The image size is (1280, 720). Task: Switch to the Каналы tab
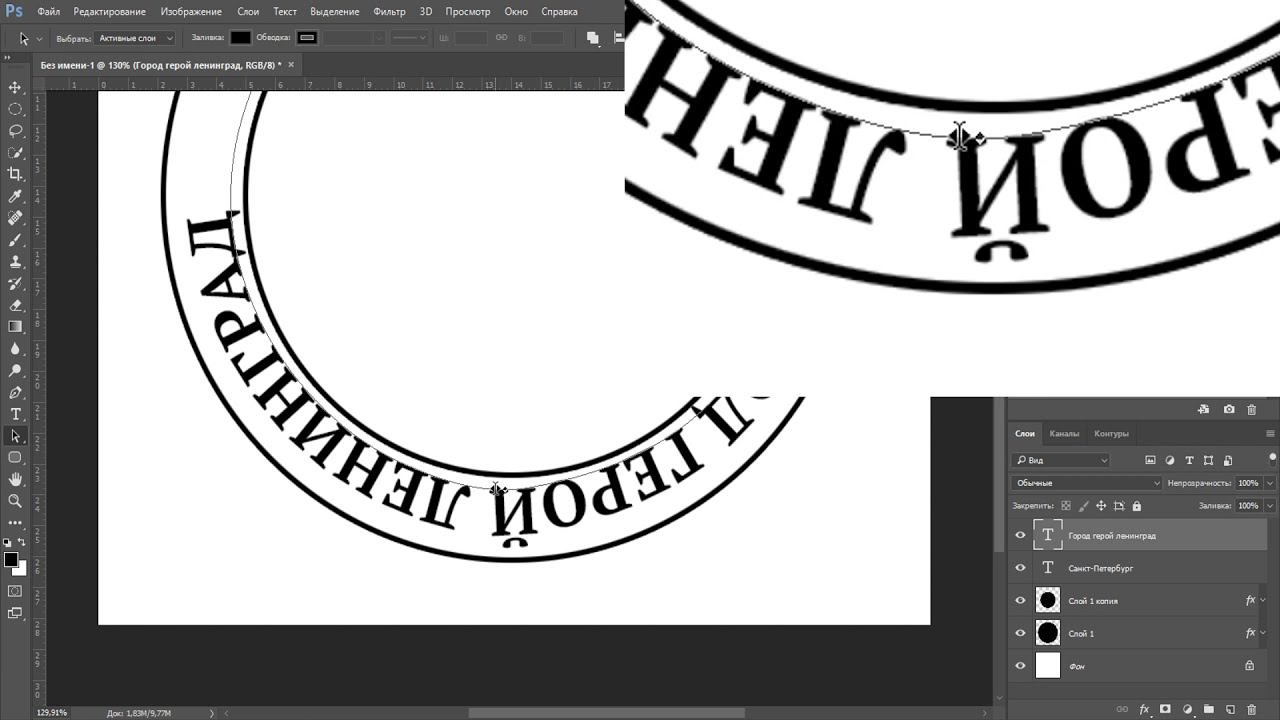point(1064,434)
